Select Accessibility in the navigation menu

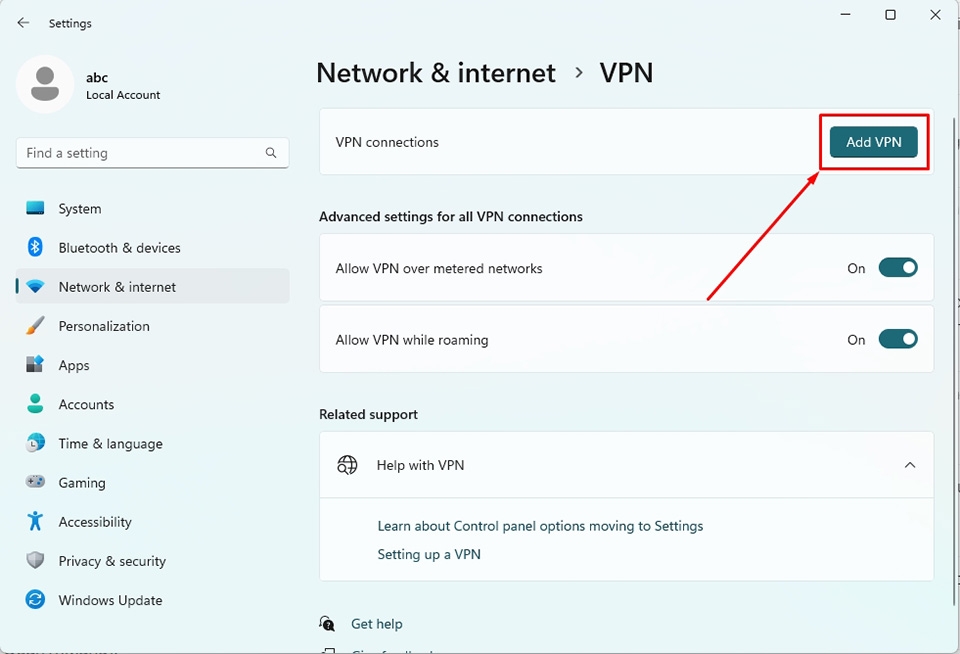[x=95, y=521]
